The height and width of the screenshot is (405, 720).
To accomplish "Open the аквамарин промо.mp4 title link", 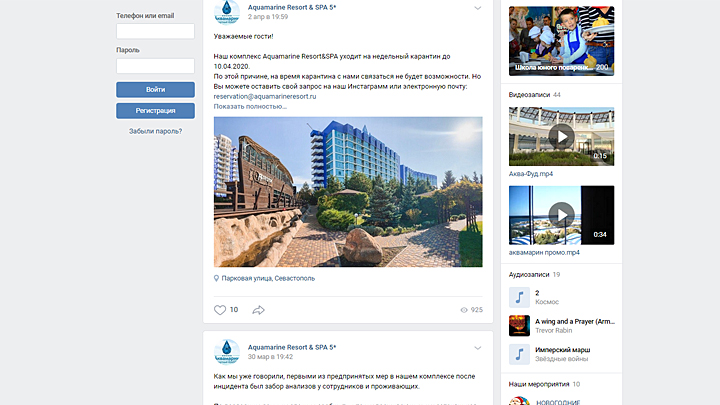I will (x=544, y=253).
